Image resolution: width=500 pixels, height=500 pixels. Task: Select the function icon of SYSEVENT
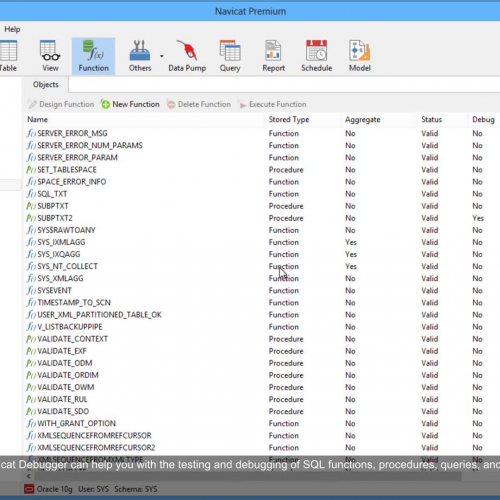(x=31, y=290)
